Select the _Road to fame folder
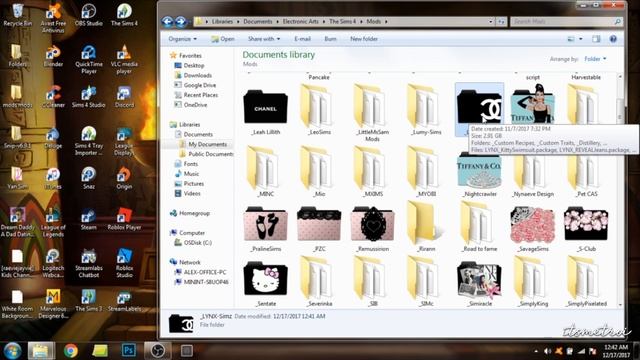This screenshot has height=360, width=640. (480, 227)
